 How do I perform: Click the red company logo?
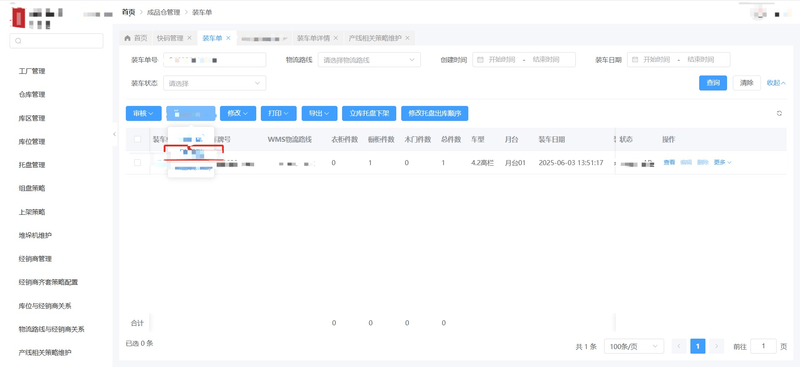click(18, 18)
